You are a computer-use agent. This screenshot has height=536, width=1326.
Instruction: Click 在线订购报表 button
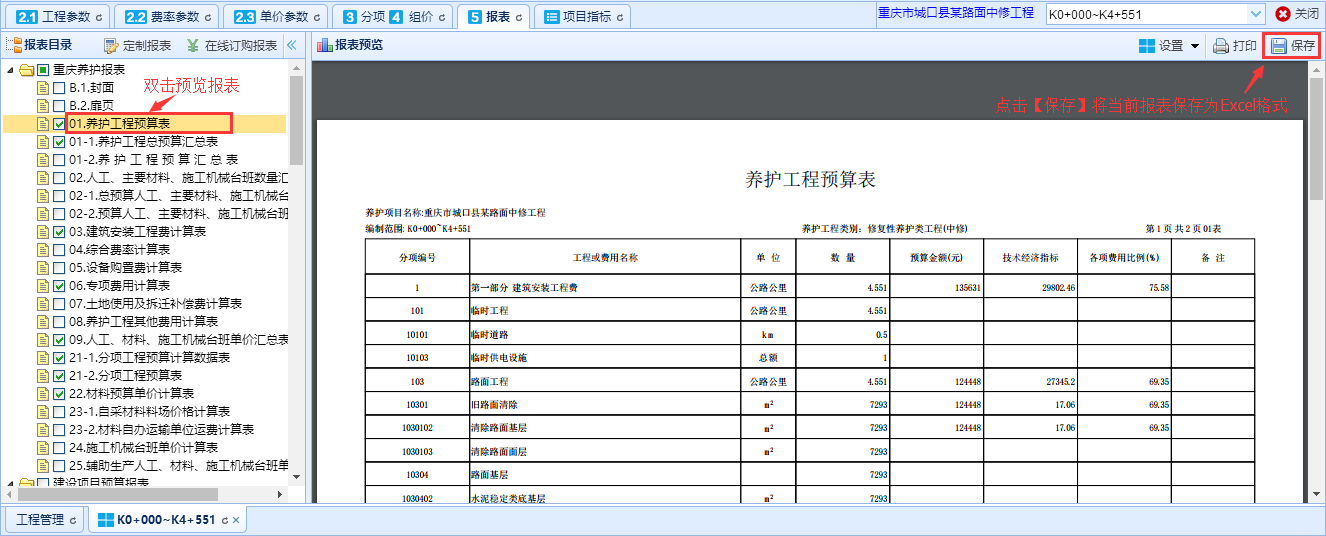231,45
